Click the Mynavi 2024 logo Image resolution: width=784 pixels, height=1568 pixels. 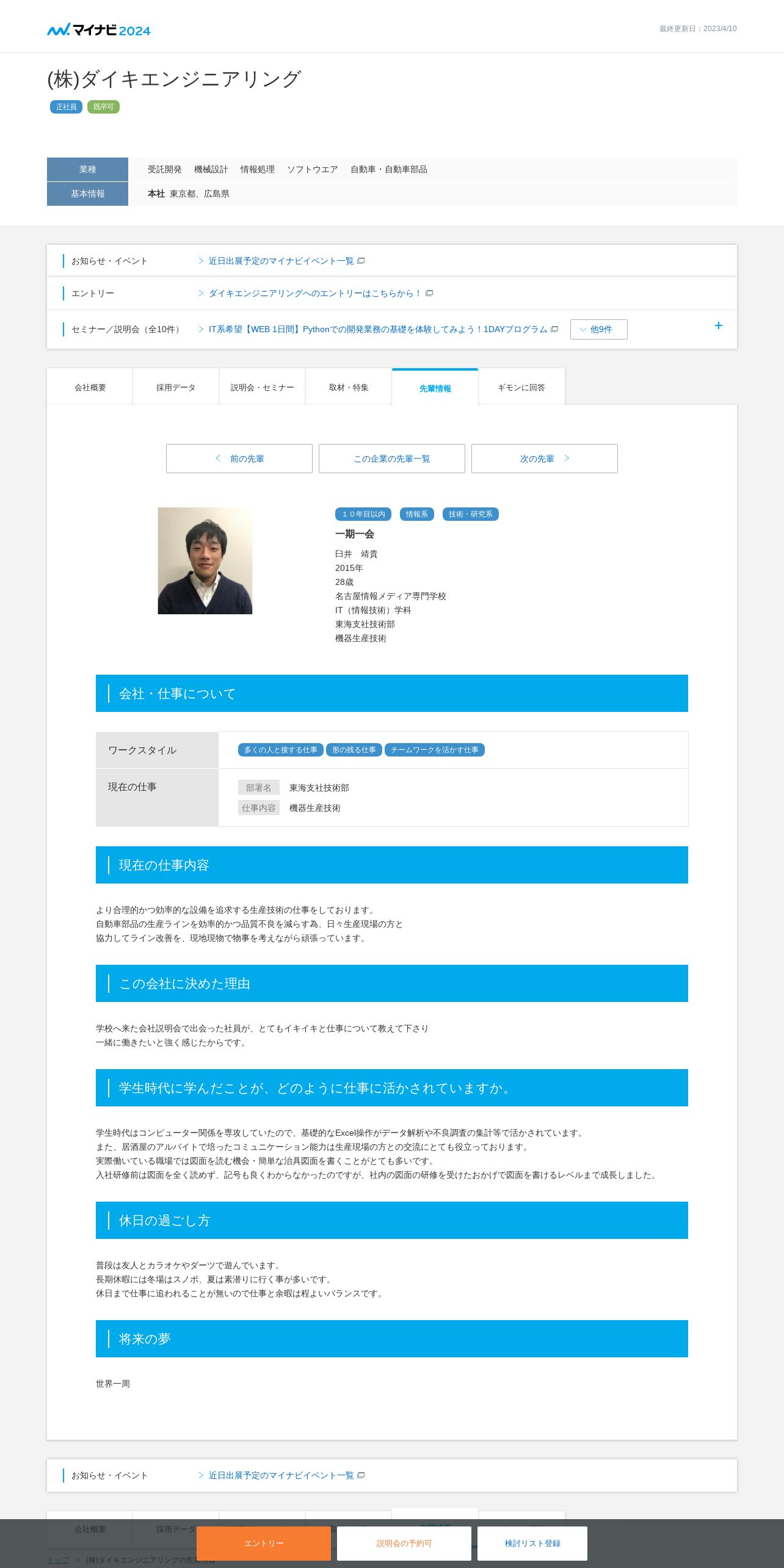tap(99, 29)
